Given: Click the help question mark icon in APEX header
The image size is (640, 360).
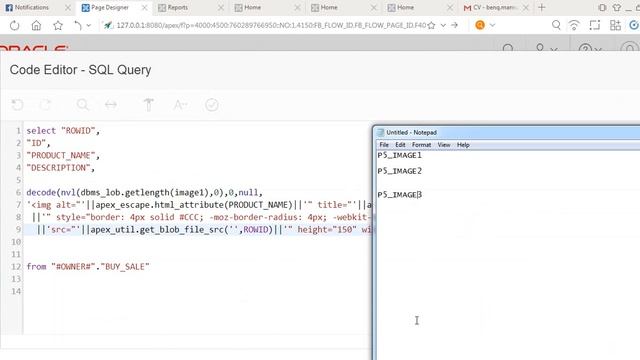Looking at the screenshot, I should pos(585,49).
